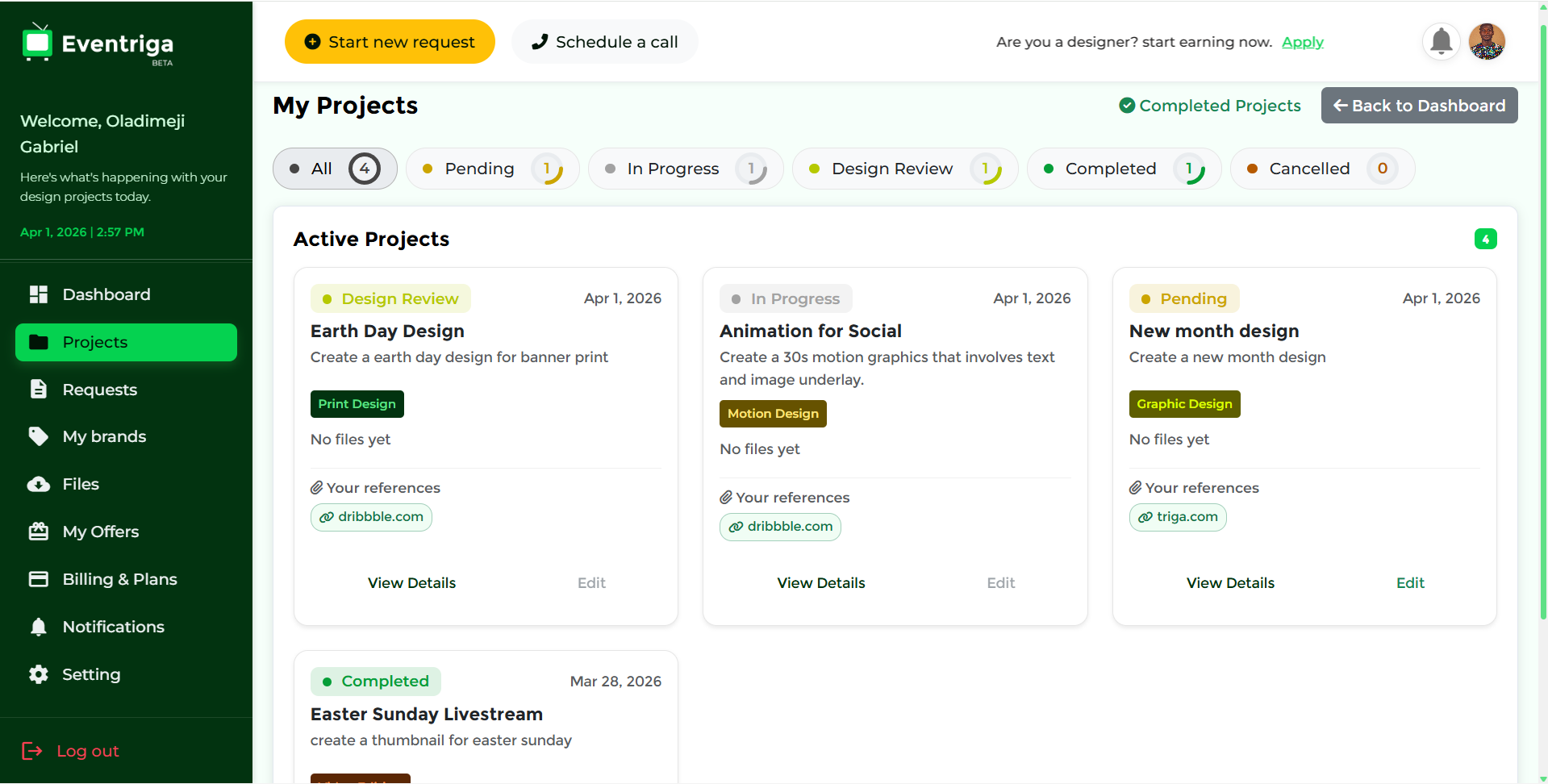Start a new request

(x=390, y=42)
